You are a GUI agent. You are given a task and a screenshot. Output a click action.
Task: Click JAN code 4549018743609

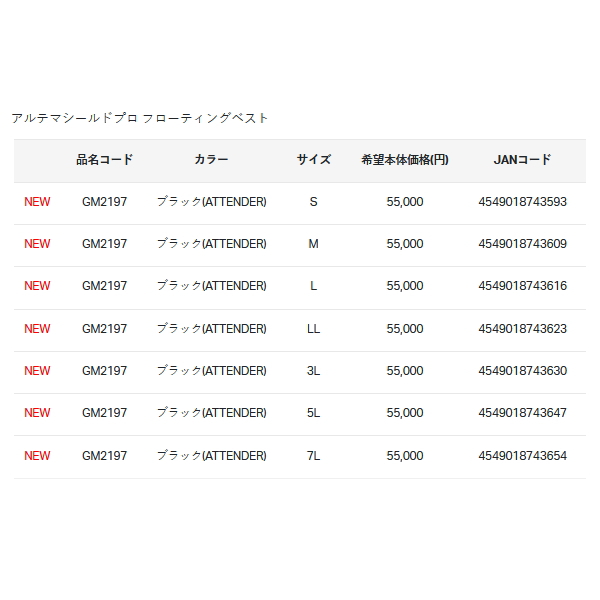tap(522, 244)
